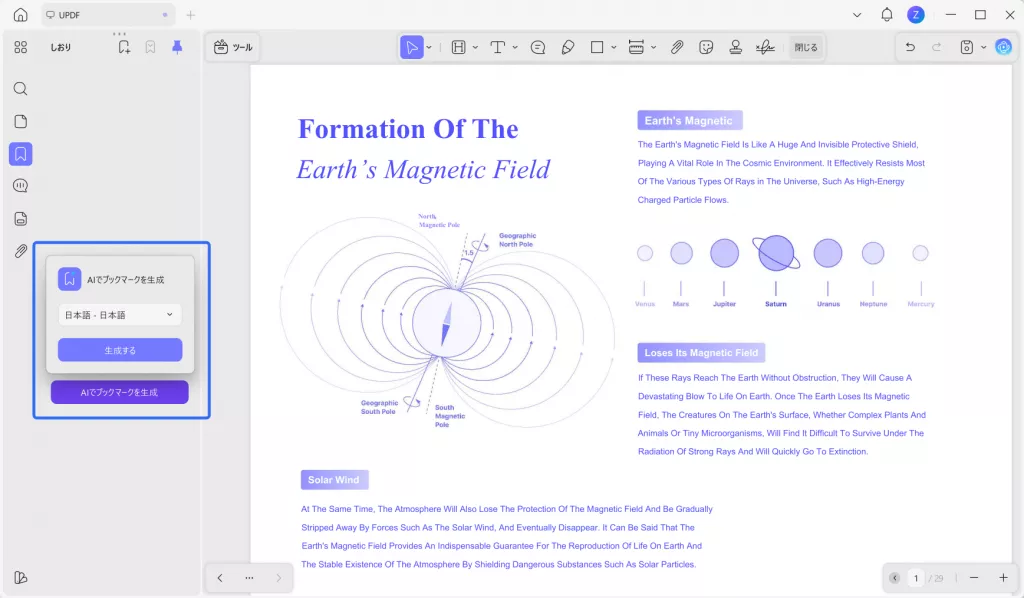
Task: Go to the home screen icon
Action: 20,14
